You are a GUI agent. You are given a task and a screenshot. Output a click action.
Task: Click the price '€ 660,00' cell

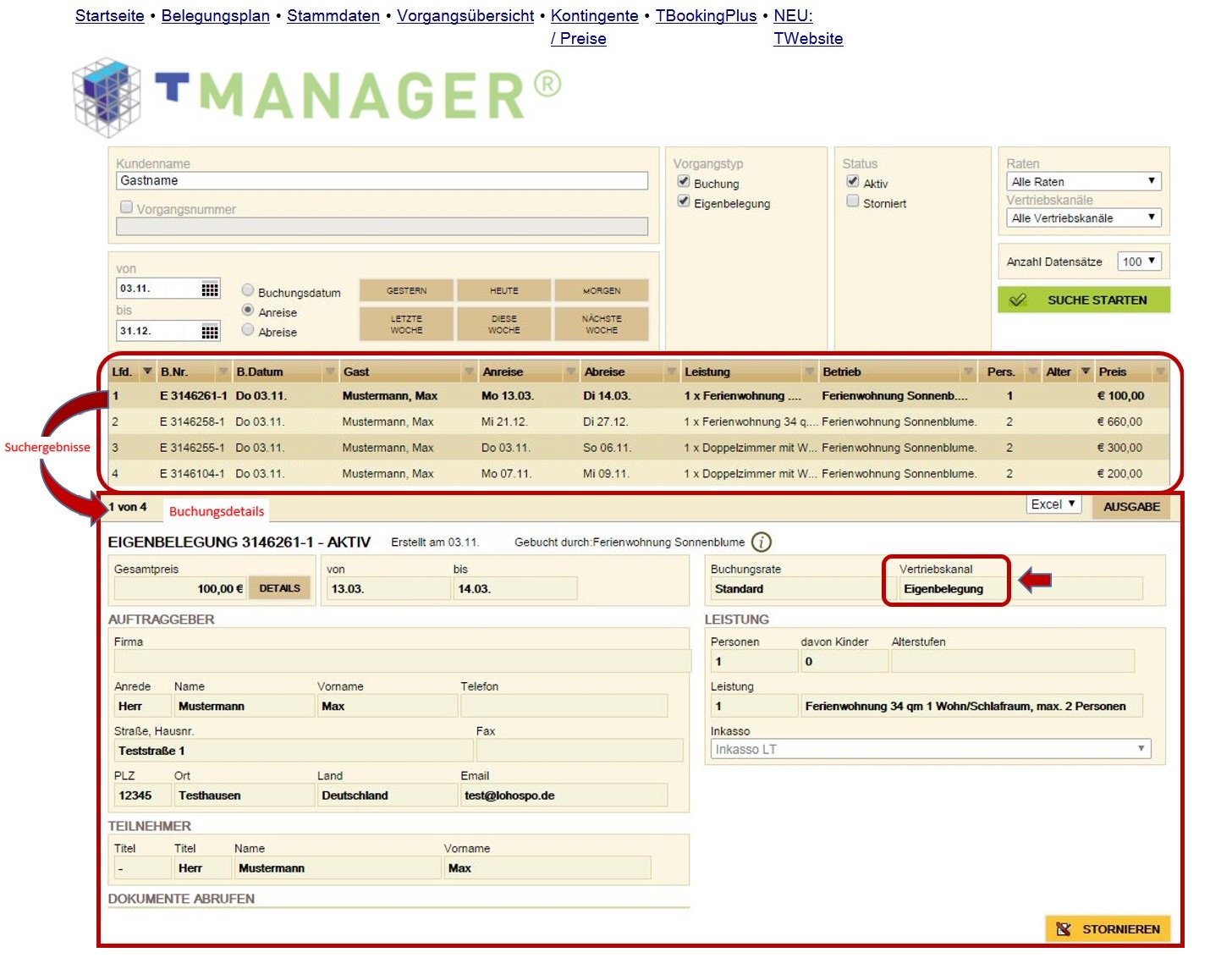1119,421
